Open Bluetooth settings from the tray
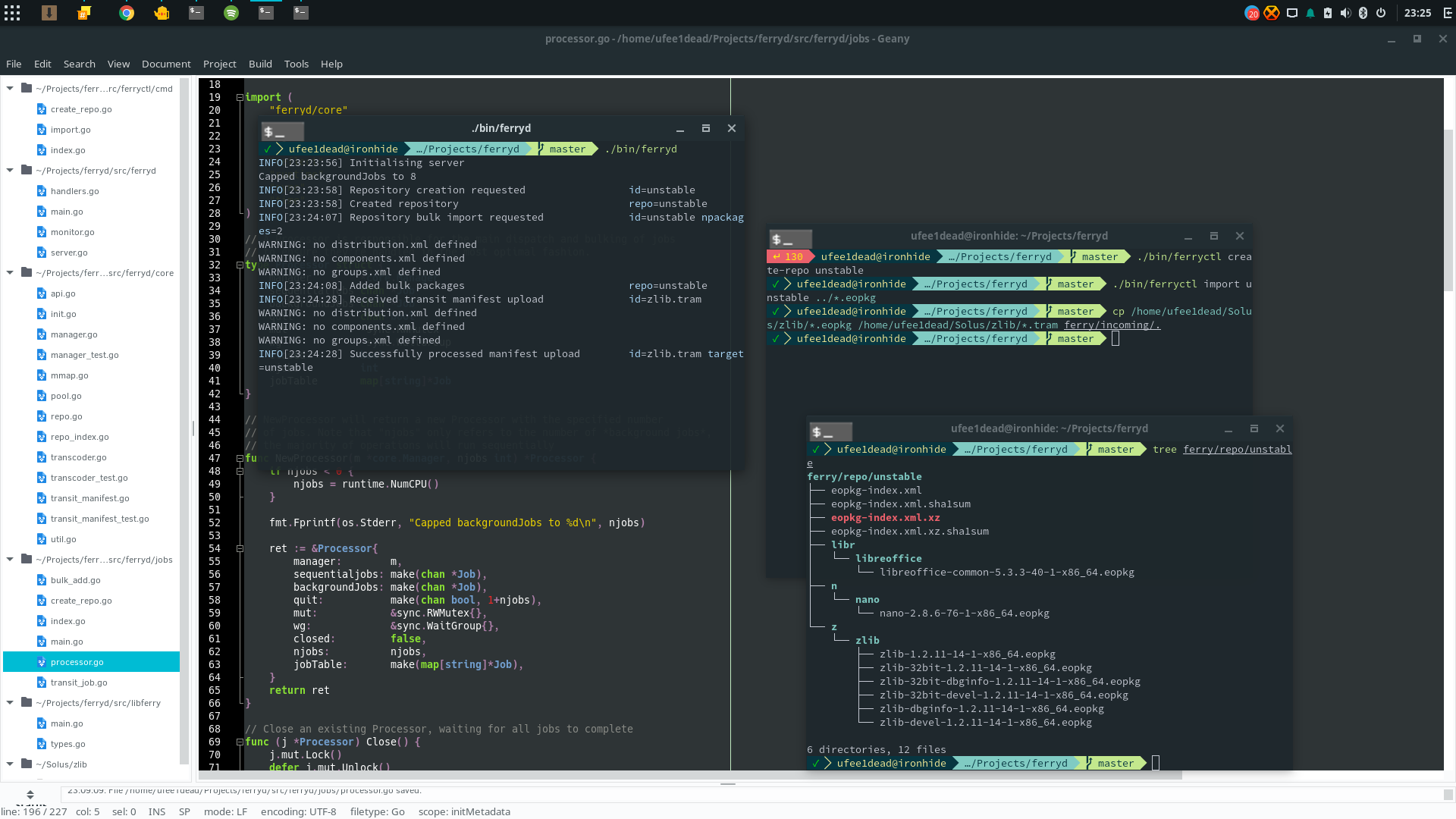The image size is (1456, 819). pos(1363,13)
